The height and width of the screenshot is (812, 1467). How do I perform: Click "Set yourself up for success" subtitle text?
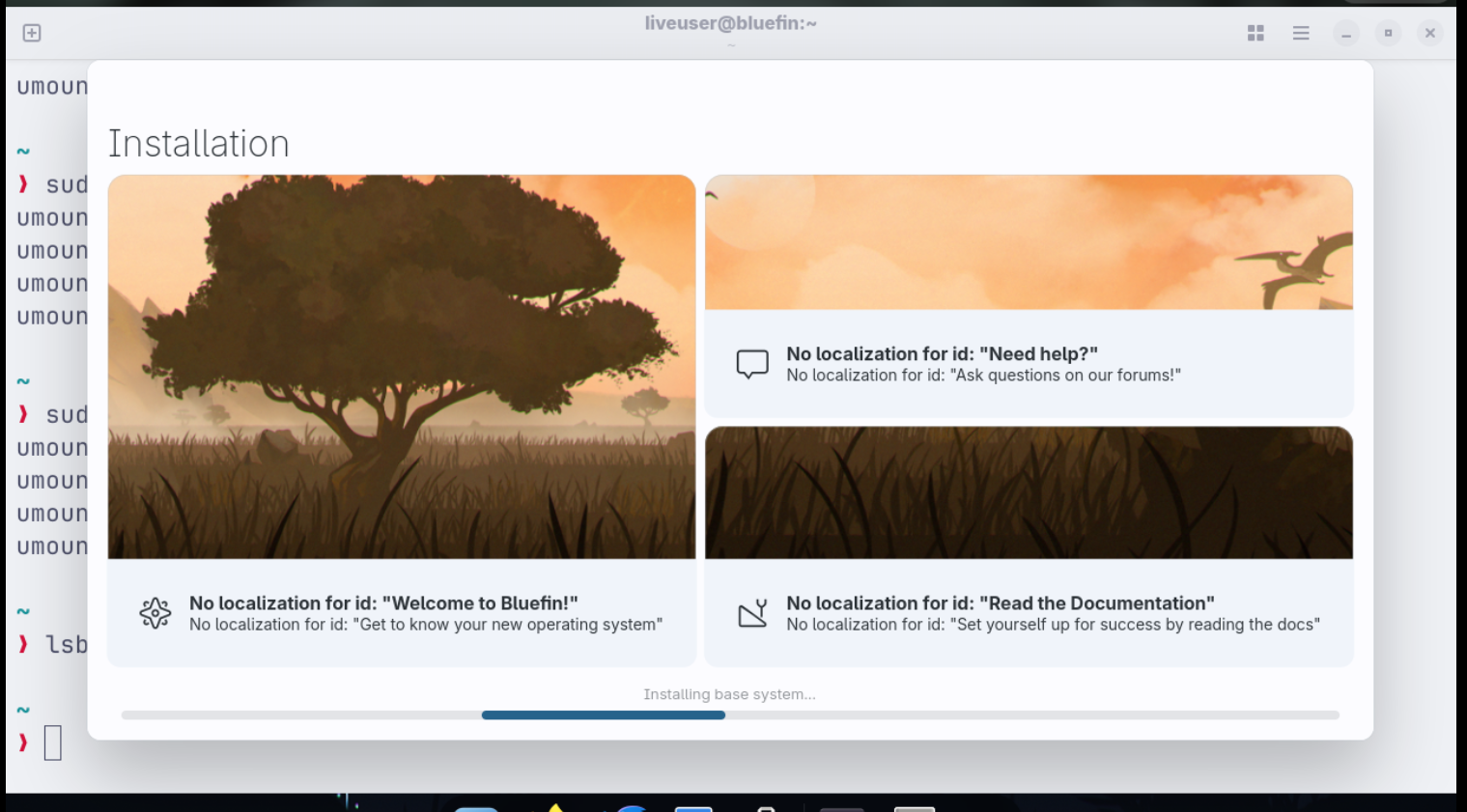1053,625
